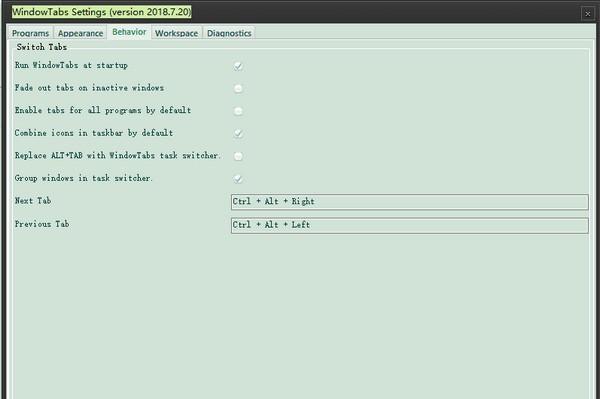600x399 pixels.
Task: Click 'Group windows in task switcher' text
Action: click(83, 178)
